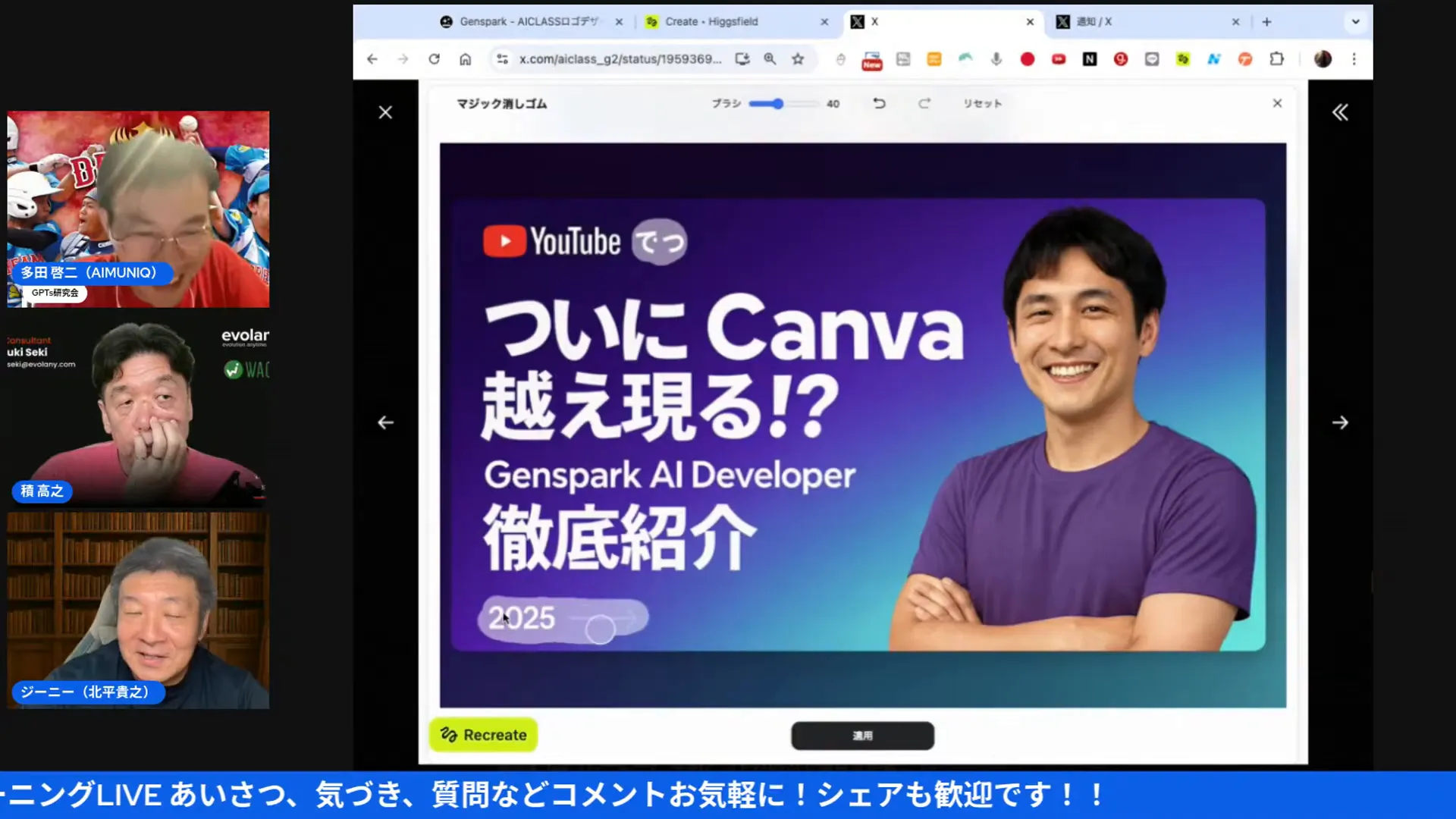
Task: Undo the last eraser stroke
Action: [879, 103]
